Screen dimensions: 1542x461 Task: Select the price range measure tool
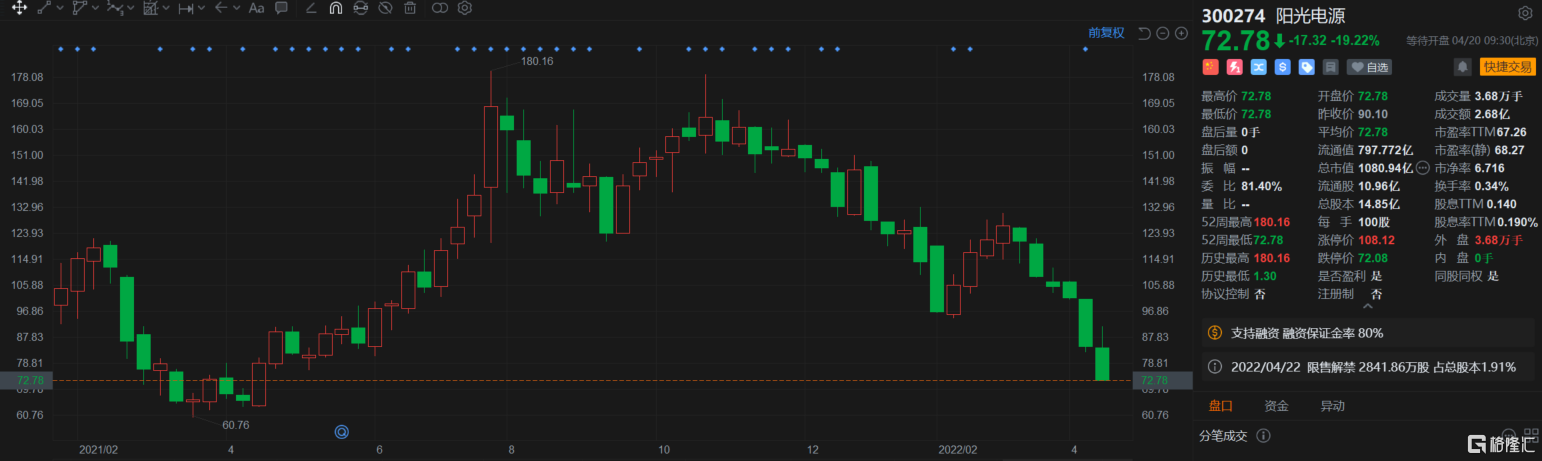pyautogui.click(x=185, y=8)
